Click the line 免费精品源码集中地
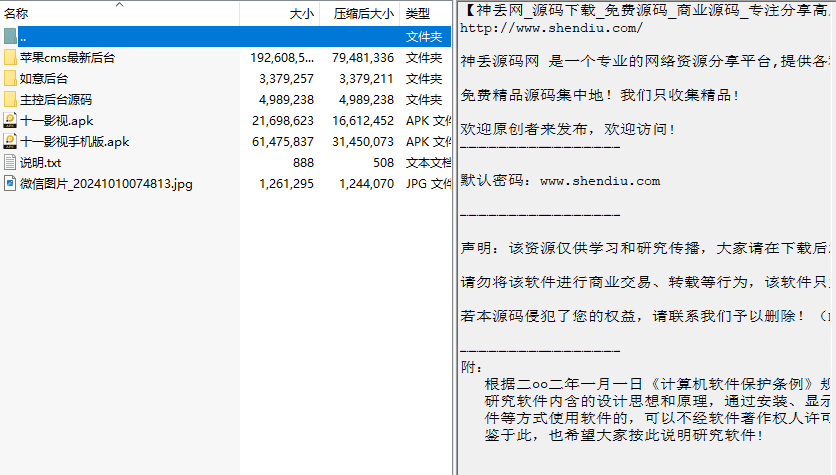Image resolution: width=836 pixels, height=475 pixels. point(599,95)
